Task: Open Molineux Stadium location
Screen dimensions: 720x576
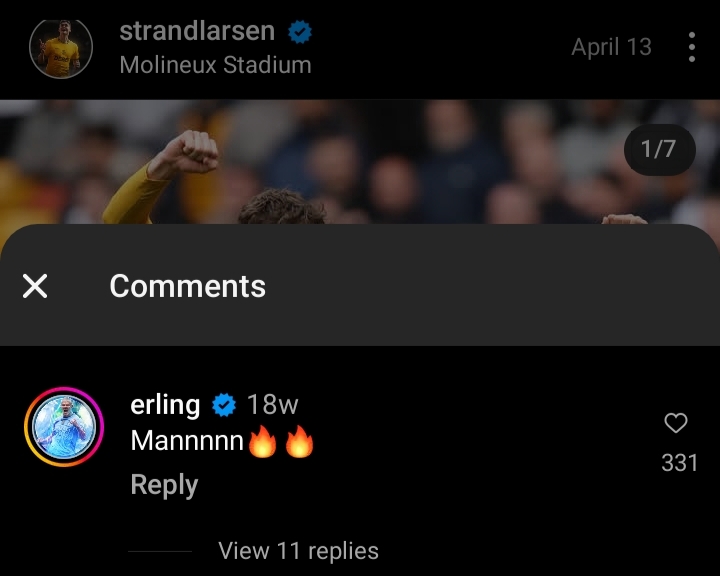Action: click(x=215, y=65)
